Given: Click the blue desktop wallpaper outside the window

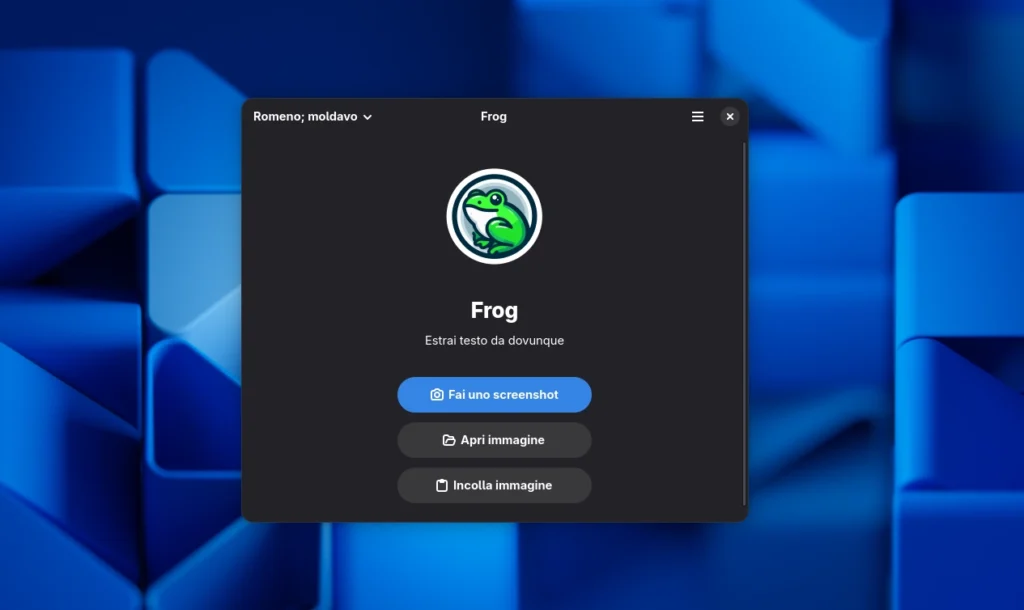Looking at the screenshot, I should pos(120,300).
